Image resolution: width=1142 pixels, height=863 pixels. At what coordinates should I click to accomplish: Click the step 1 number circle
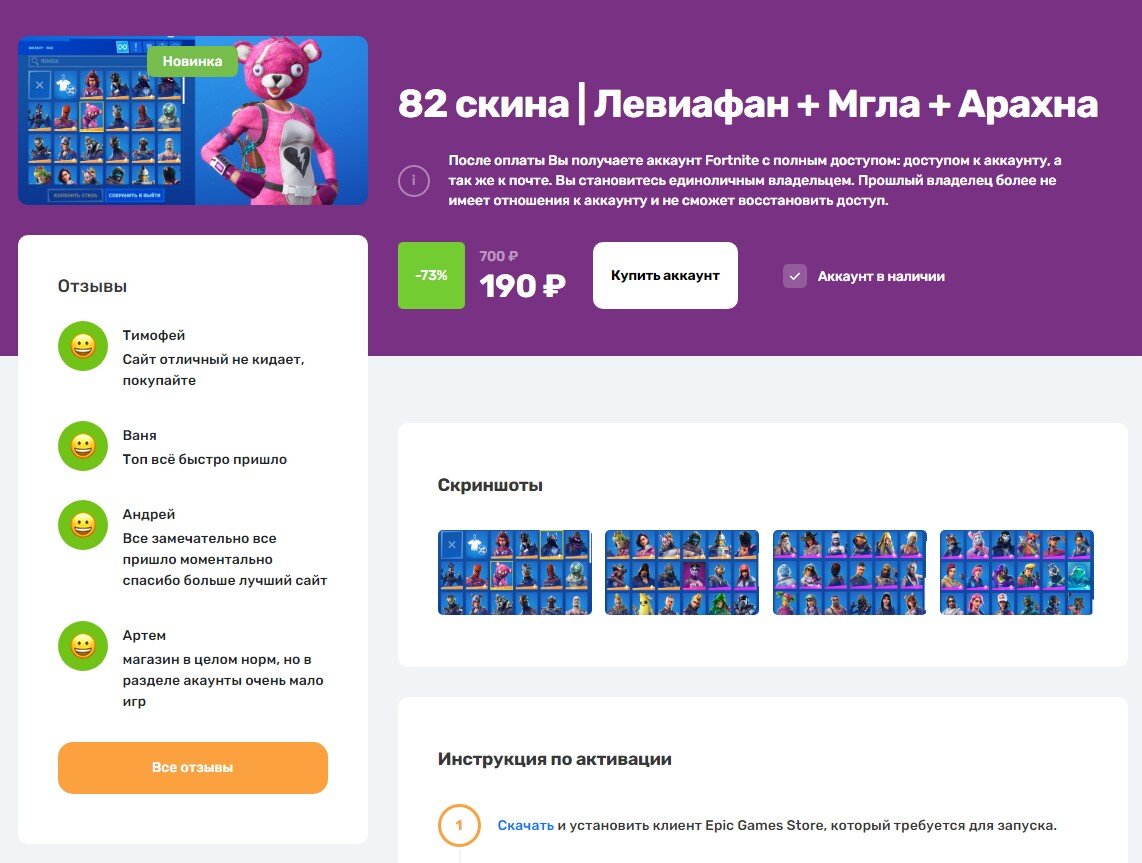[459, 825]
